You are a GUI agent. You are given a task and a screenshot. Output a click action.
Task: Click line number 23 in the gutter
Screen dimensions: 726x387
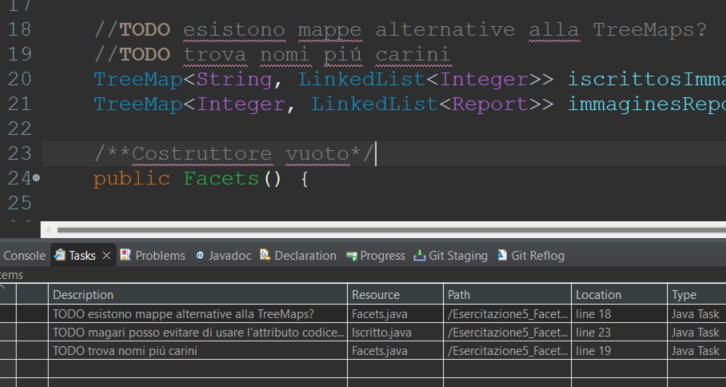(19, 154)
